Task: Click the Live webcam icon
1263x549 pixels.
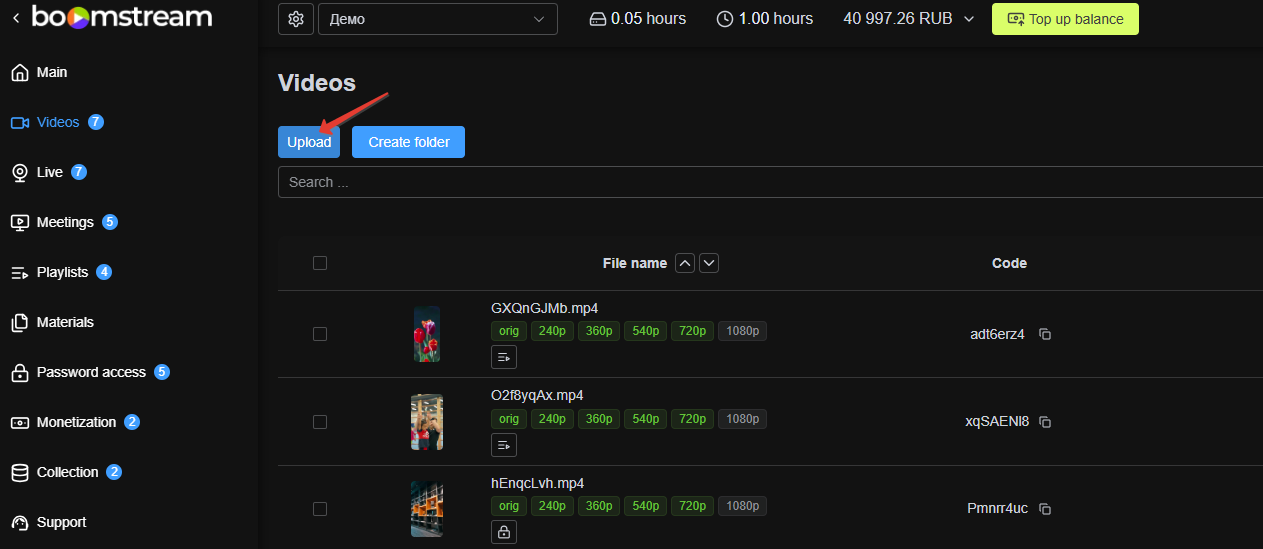Action: (x=19, y=172)
